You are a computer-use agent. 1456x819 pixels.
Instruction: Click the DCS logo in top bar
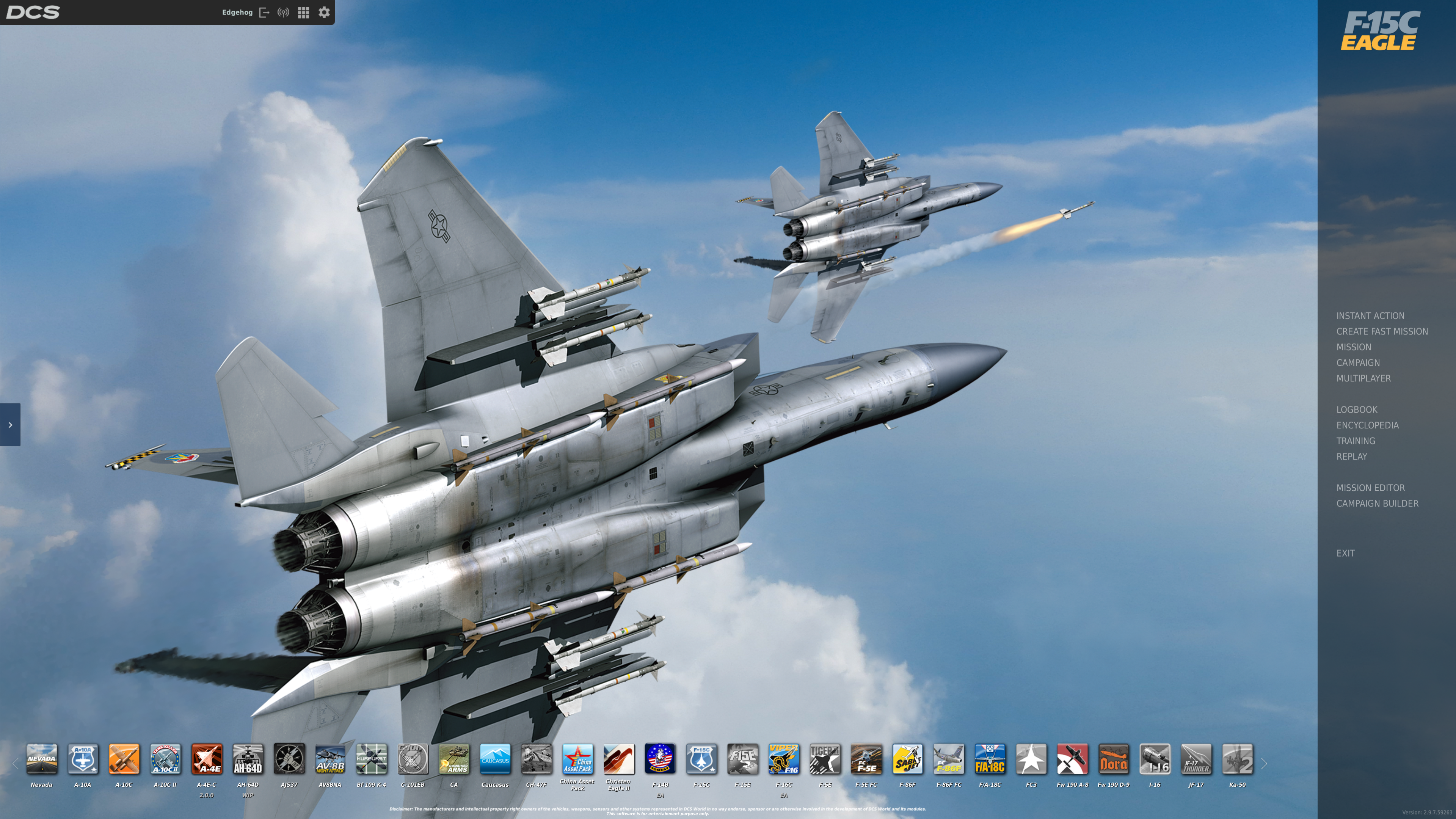click(33, 13)
